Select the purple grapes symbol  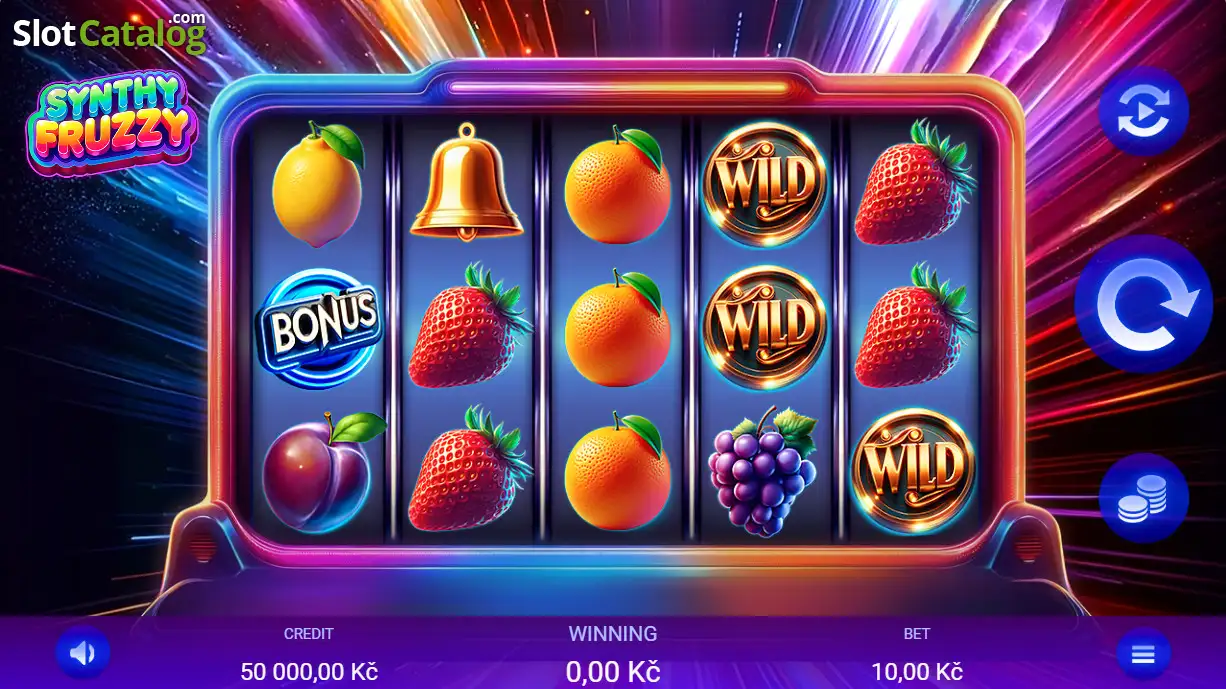[x=763, y=469]
